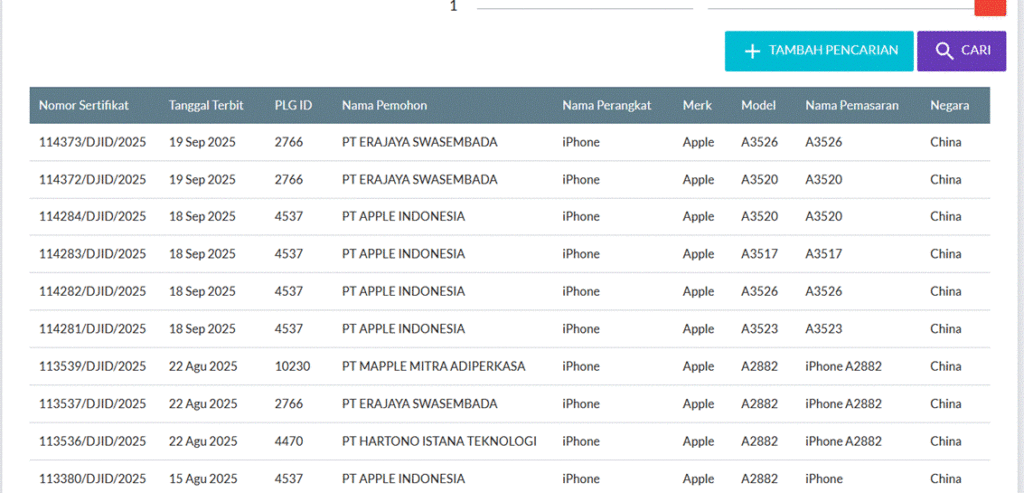Select certificate number 113380/DJID/2025

(92, 478)
